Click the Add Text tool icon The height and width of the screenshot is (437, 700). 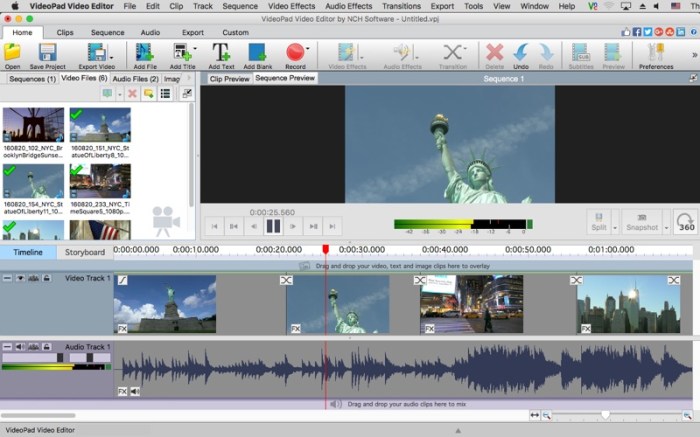click(221, 52)
